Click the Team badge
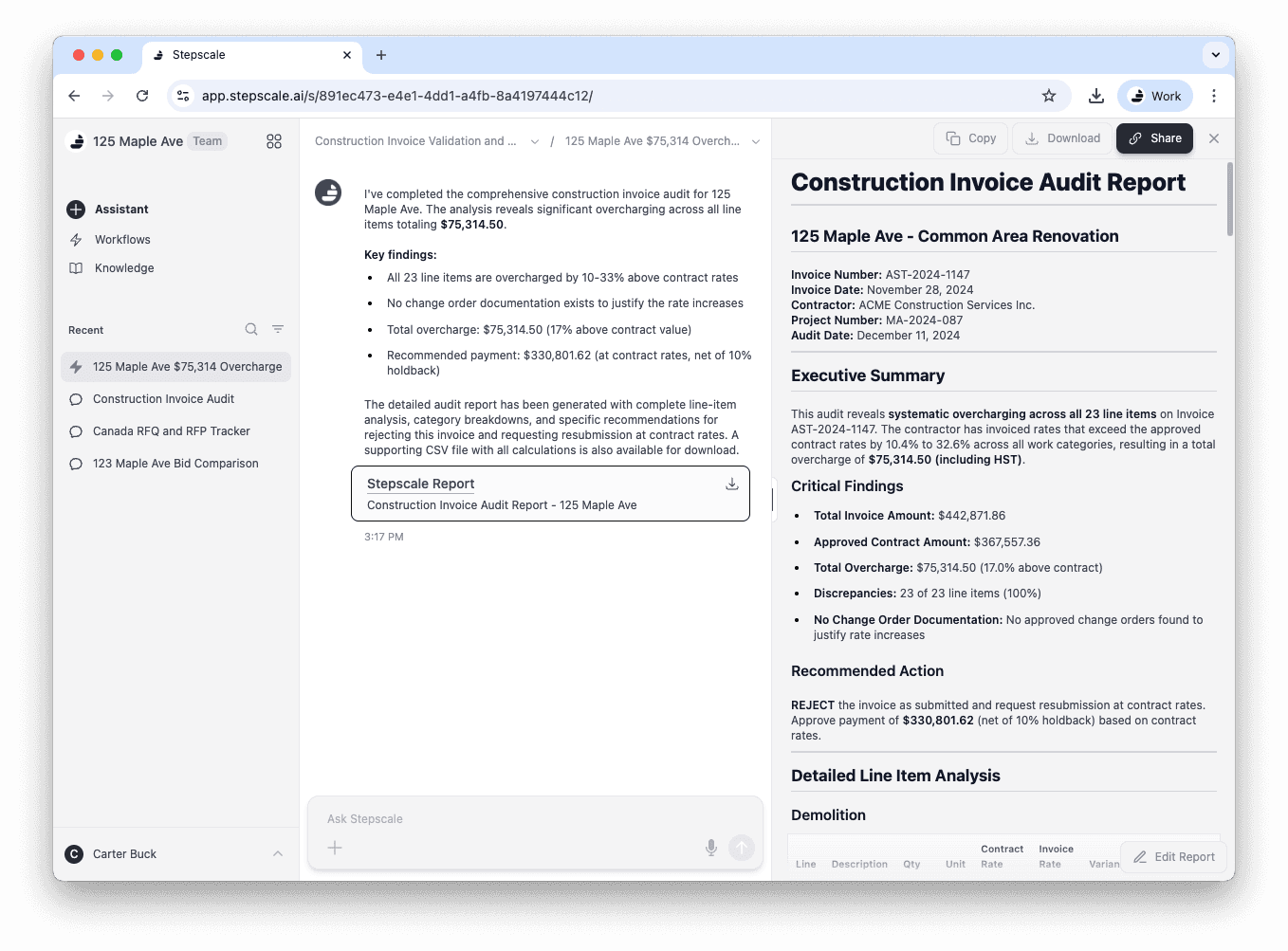The image size is (1288, 951). (208, 141)
